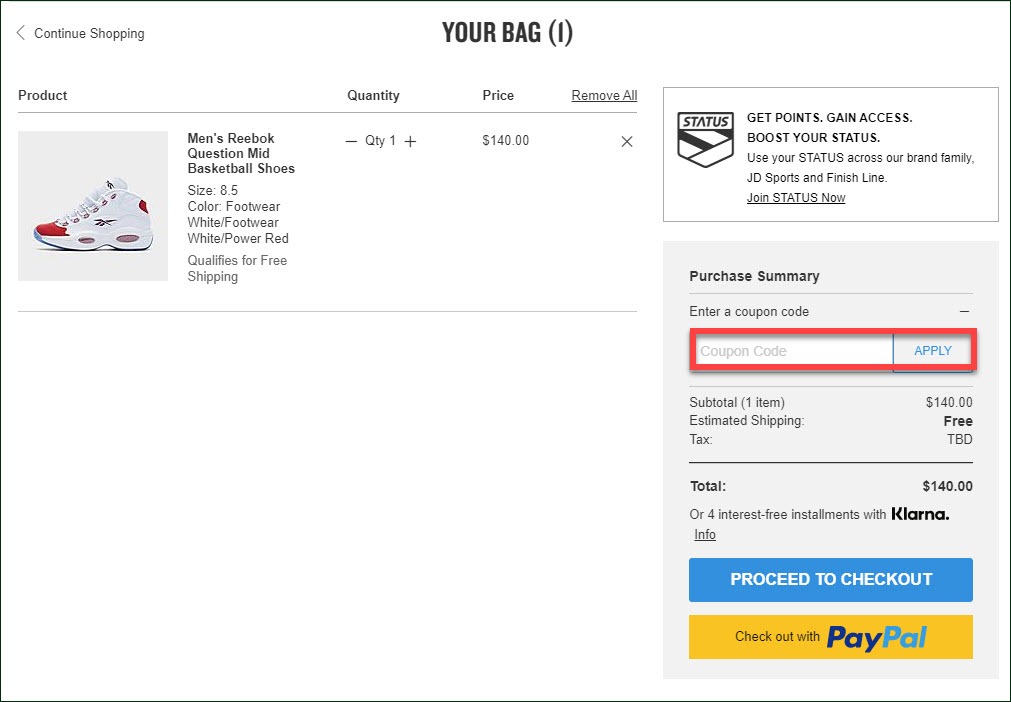Click the Size: 8.5 text
Screen dimensions: 1011x702
pos(213,190)
